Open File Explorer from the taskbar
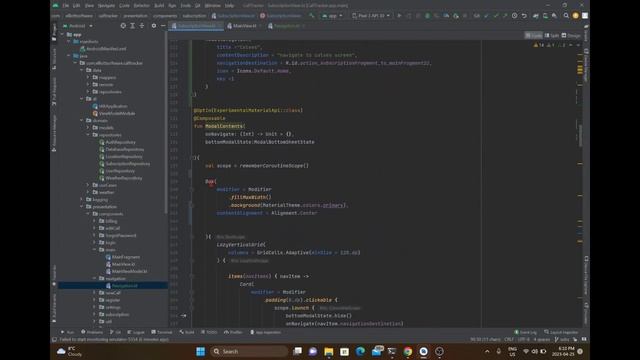The image size is (640, 360). 329,351
